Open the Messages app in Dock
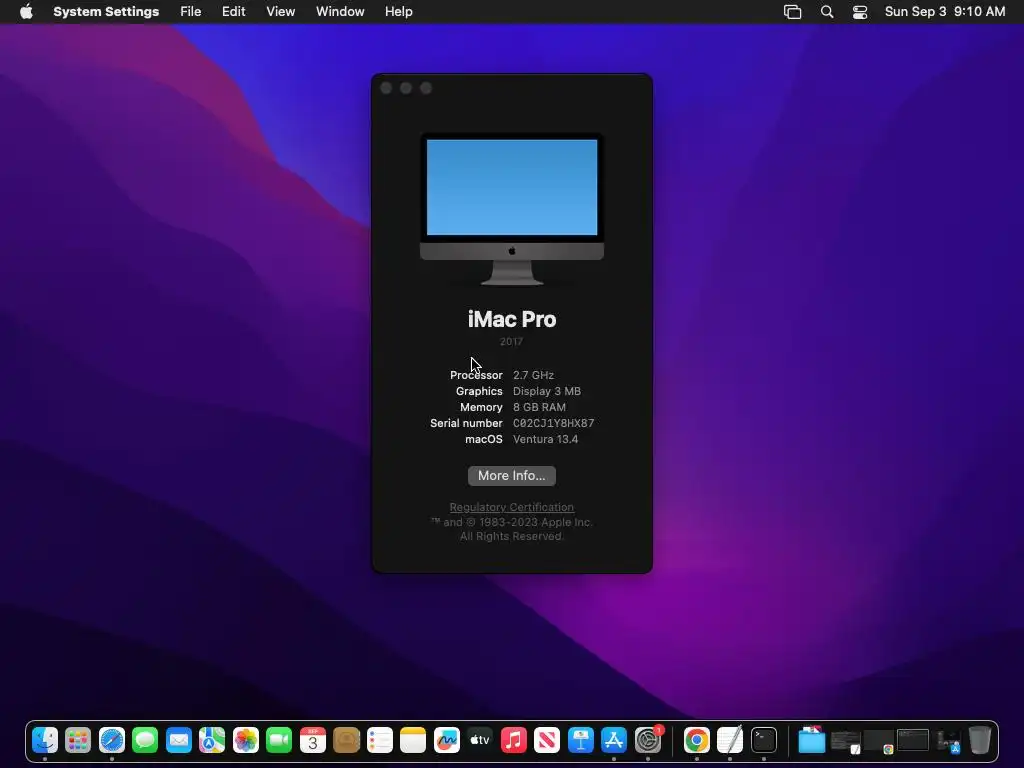The width and height of the screenshot is (1024, 768). (145, 740)
